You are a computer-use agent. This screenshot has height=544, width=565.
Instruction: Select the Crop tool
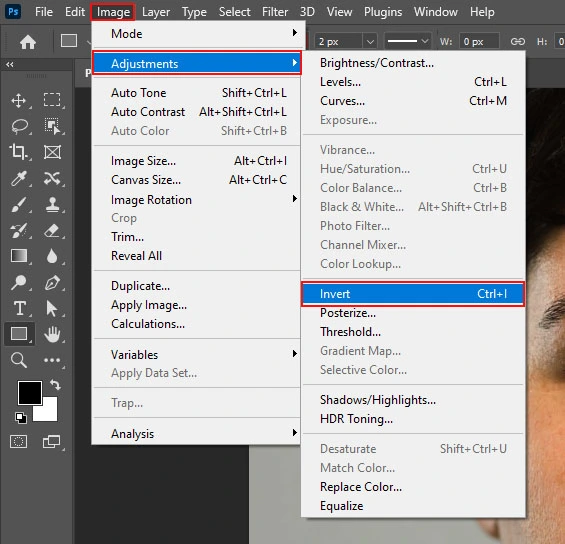click(x=18, y=152)
